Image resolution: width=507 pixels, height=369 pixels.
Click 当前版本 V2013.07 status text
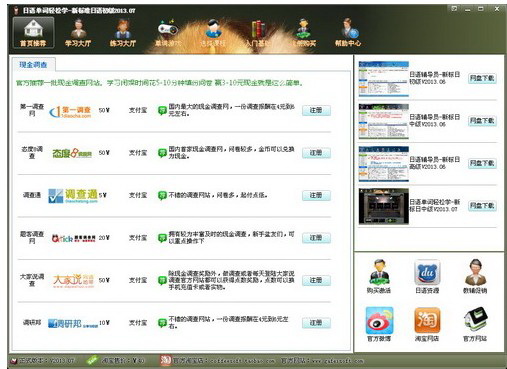click(x=47, y=361)
